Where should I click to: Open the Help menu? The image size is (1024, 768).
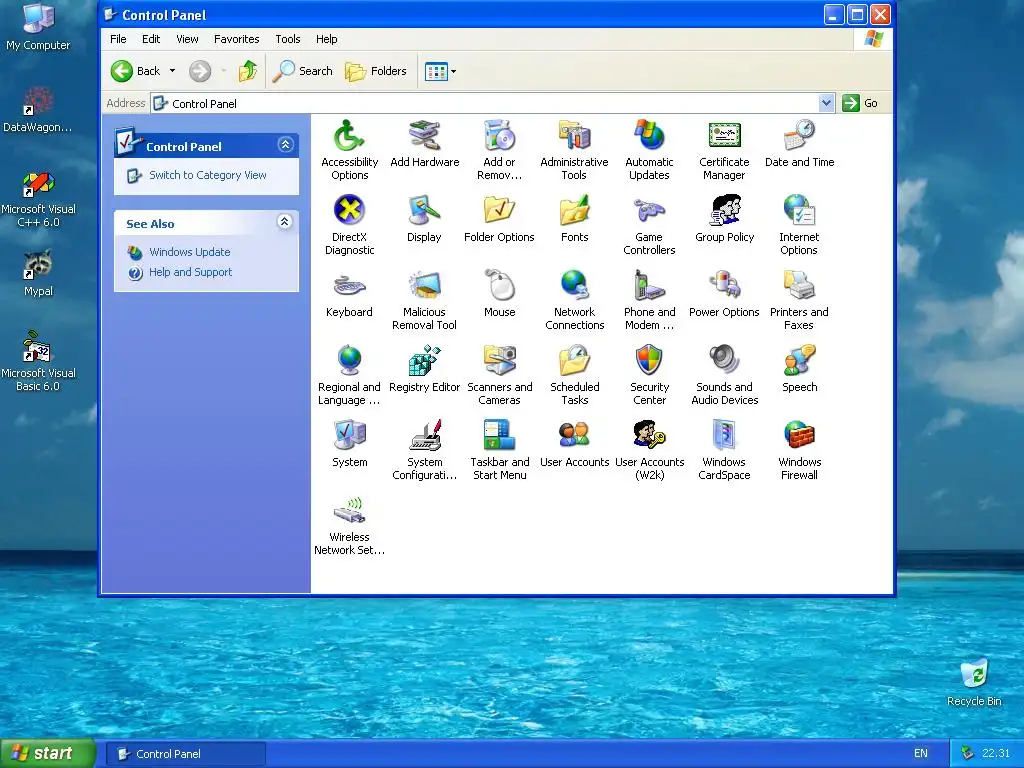tap(327, 39)
